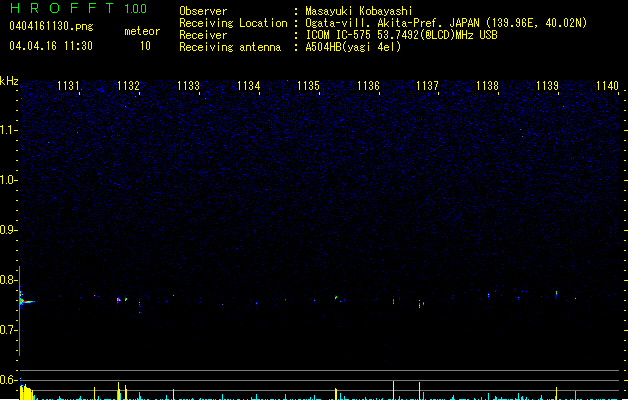This screenshot has width=629, height=400.
Task: Click the 'meteor' label
Action: (142, 31)
